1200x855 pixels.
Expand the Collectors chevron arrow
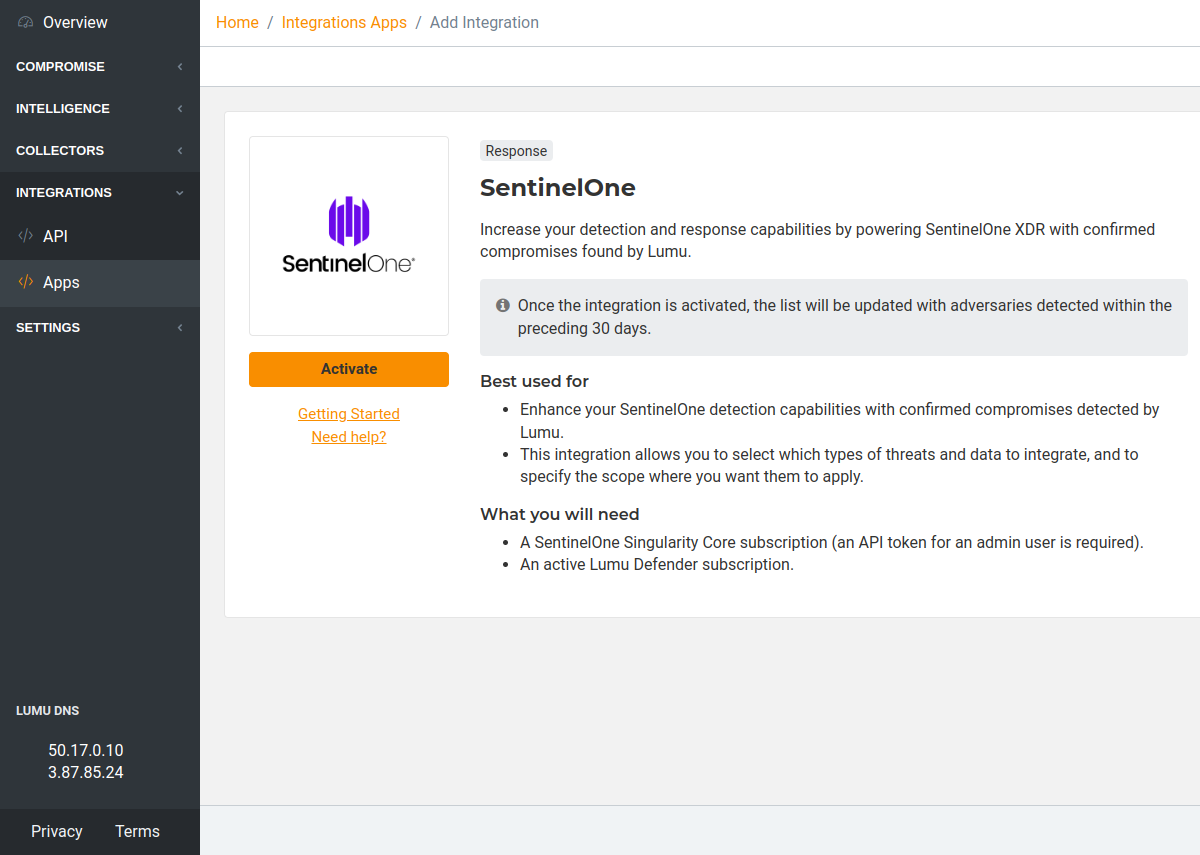(180, 151)
